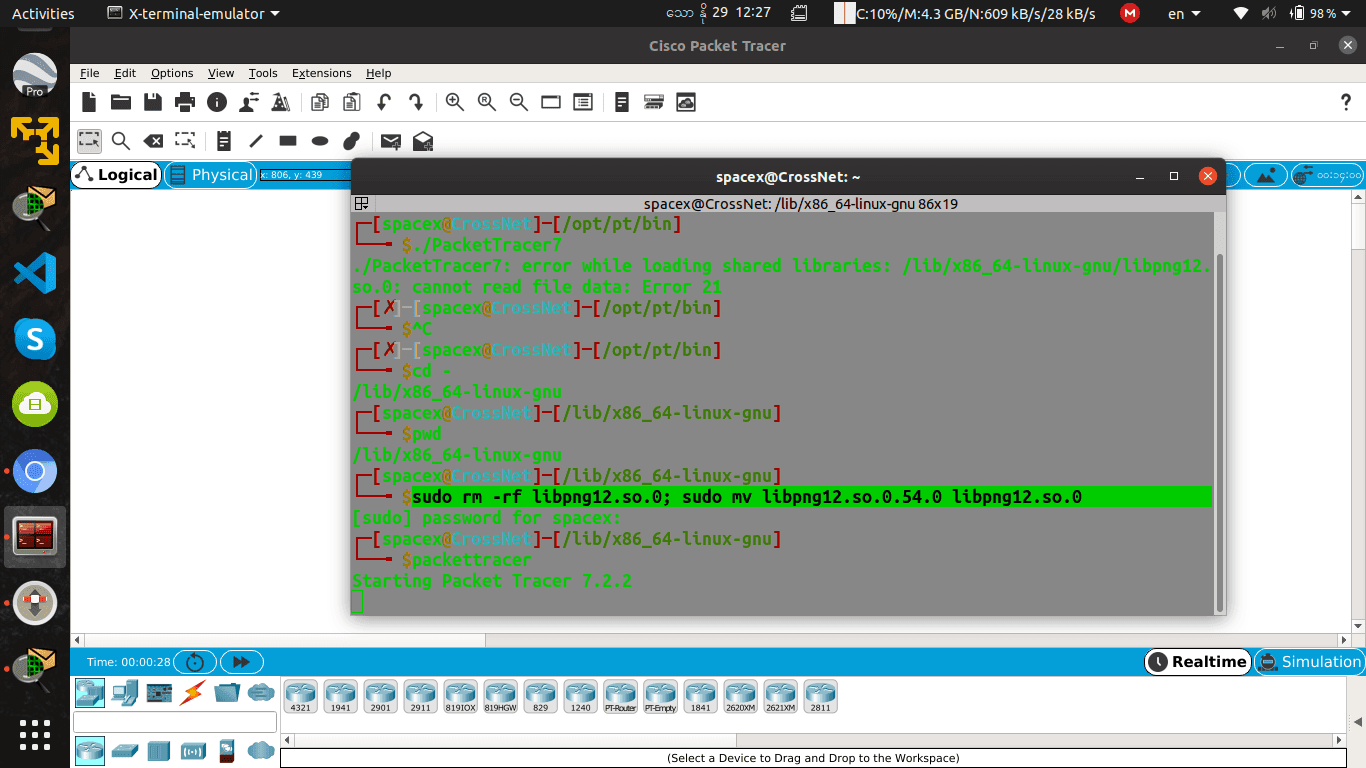Open a file with the folder icon

point(121,102)
